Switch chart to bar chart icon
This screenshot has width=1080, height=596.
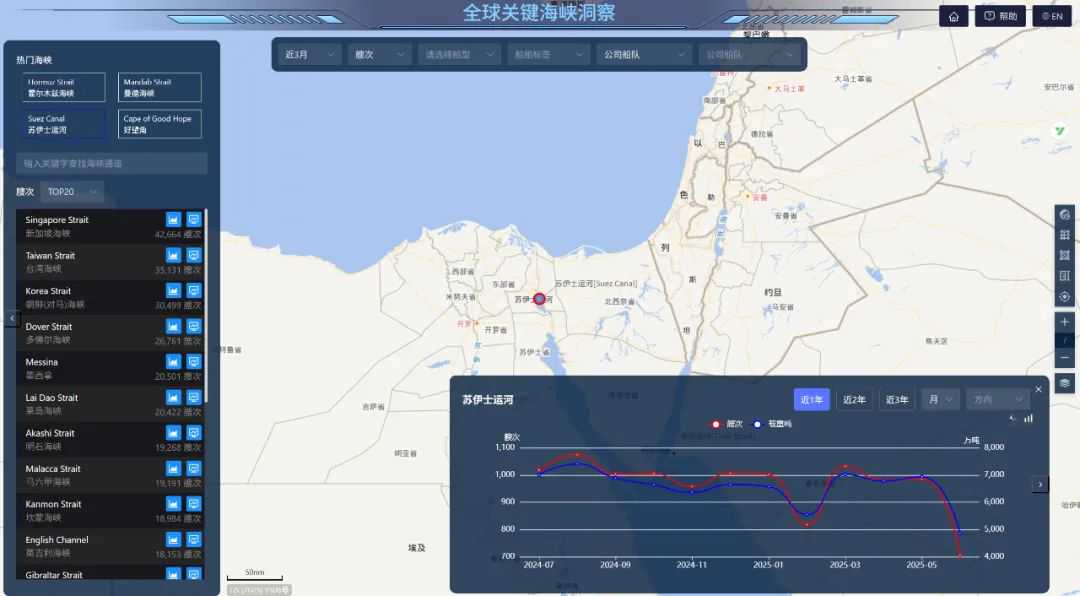(x=1028, y=418)
